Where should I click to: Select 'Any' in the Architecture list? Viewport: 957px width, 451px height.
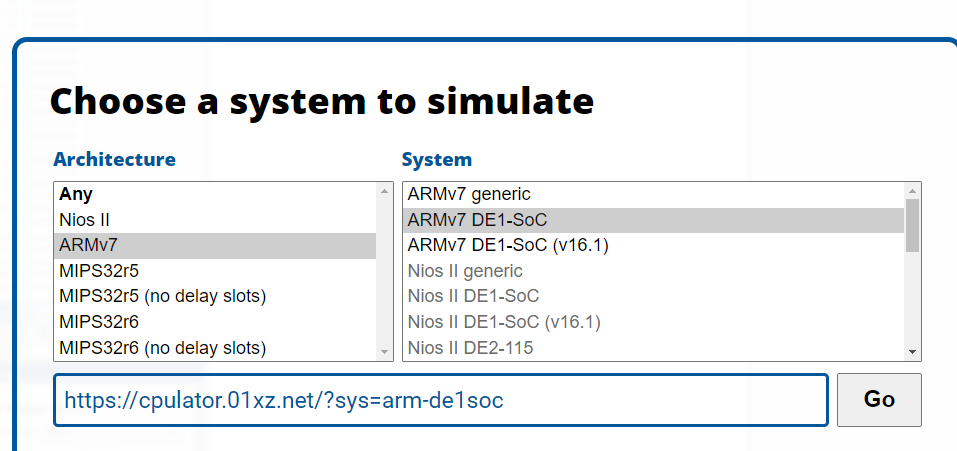click(215, 195)
